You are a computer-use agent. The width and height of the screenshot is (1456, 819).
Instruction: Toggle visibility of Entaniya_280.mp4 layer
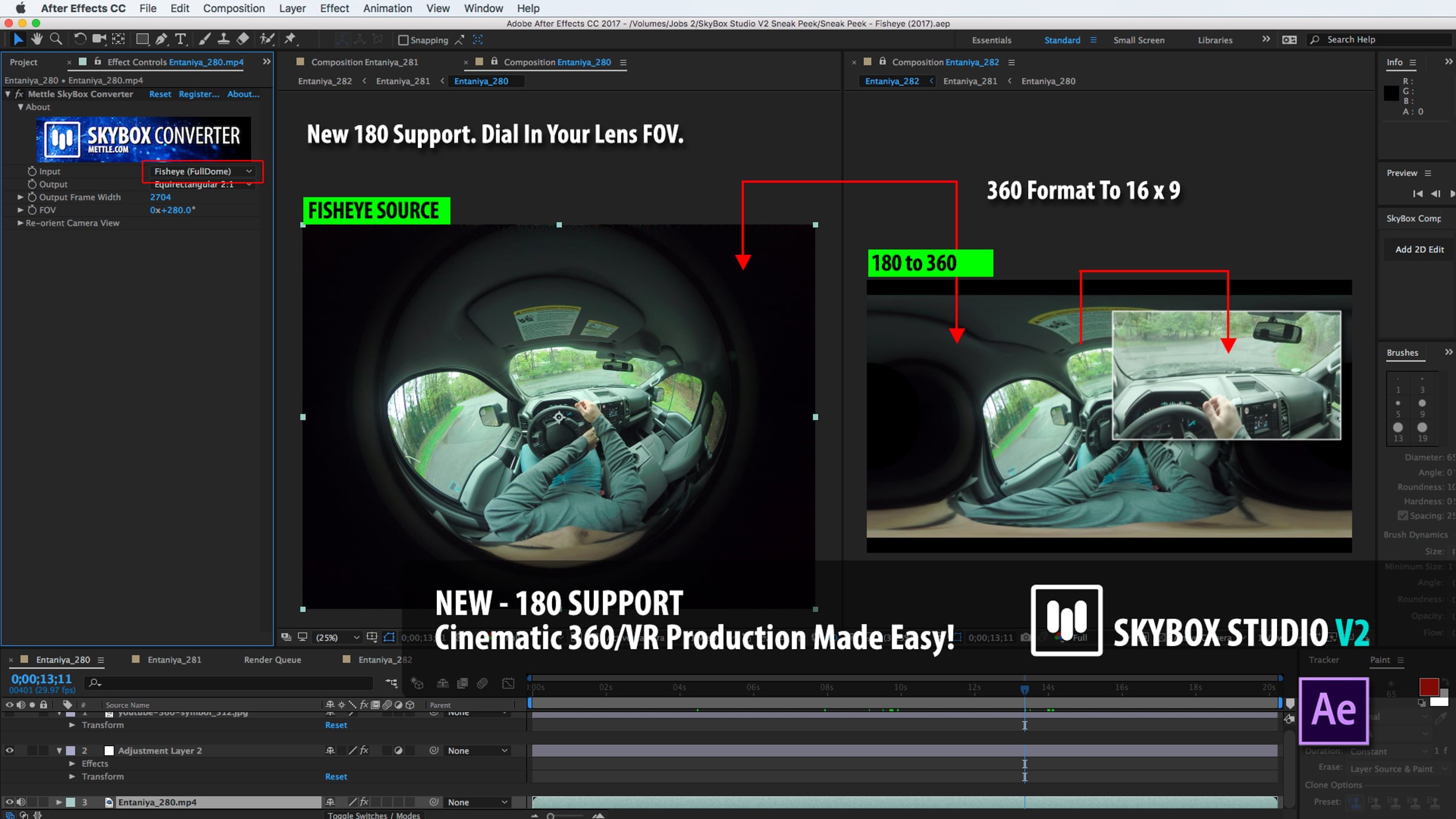pos(9,802)
